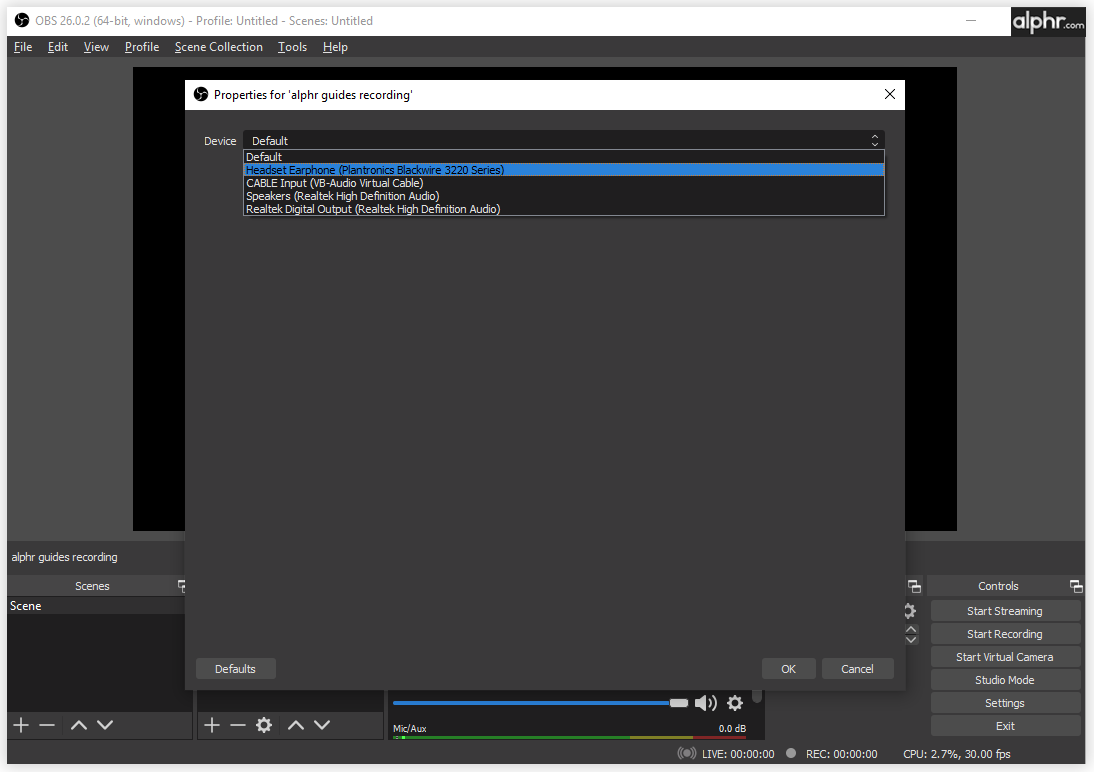The width and height of the screenshot is (1094, 772).
Task: Click Exit in Controls panel
Action: pyautogui.click(x=1005, y=726)
